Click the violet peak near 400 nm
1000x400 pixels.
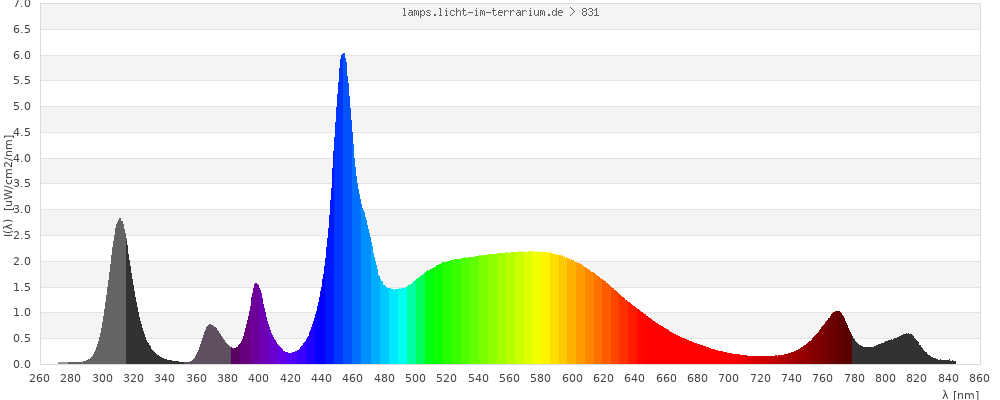[x=257, y=320]
